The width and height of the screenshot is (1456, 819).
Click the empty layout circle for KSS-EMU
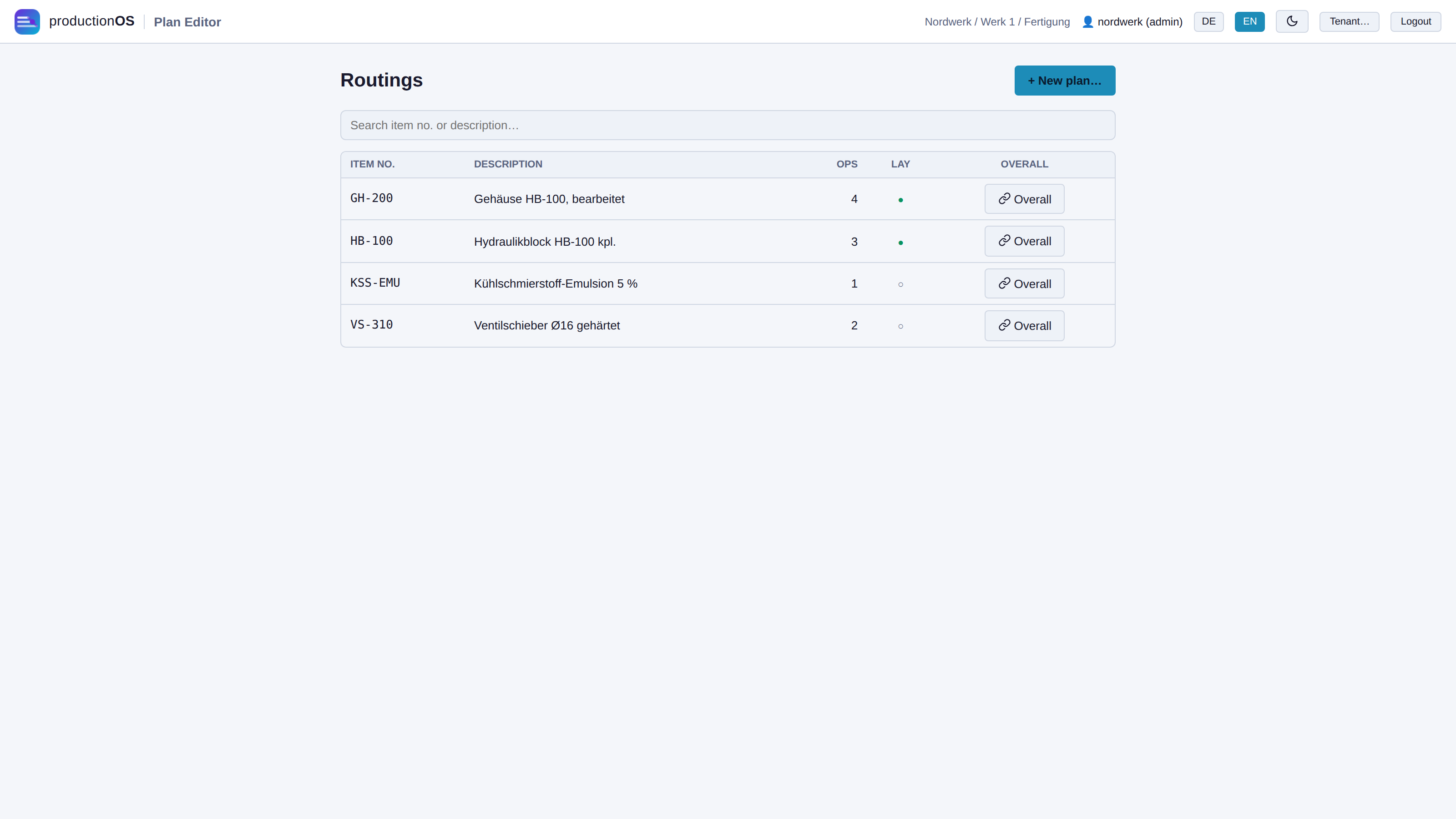click(x=900, y=284)
